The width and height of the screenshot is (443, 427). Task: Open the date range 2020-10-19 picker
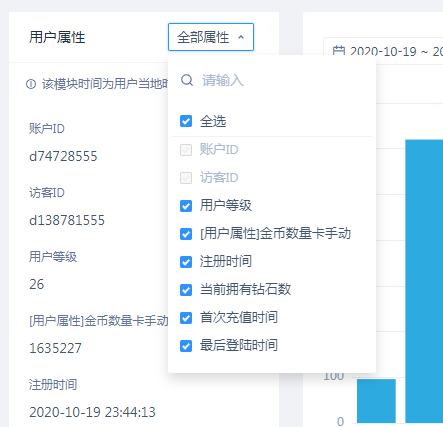pos(383,51)
